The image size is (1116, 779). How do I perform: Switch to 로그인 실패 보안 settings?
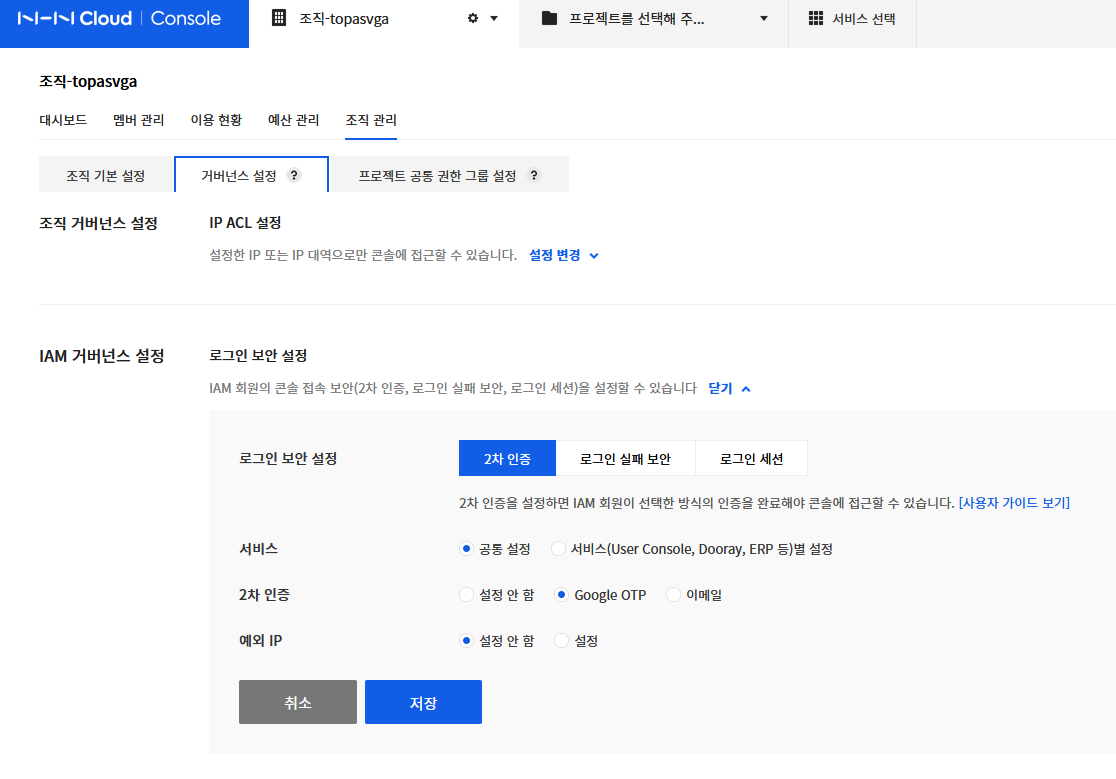pos(625,458)
